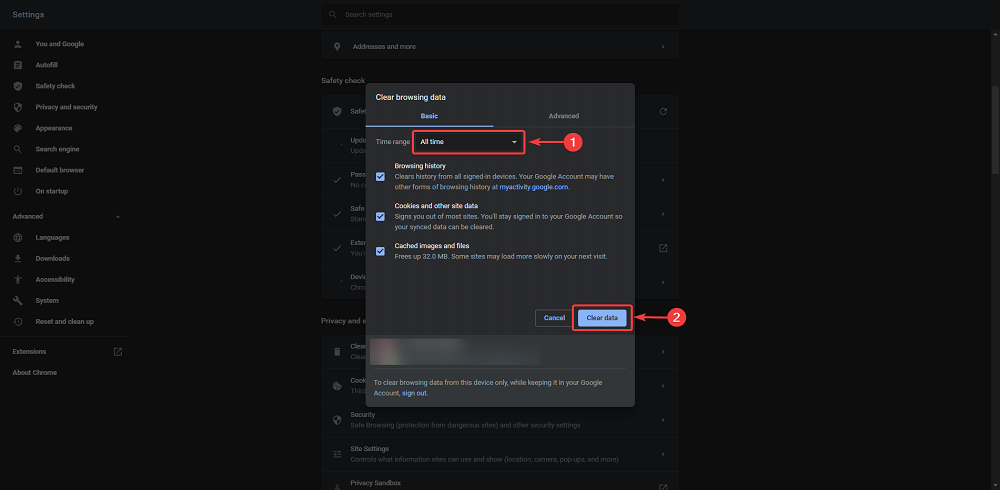Collapse the Advanced section in sidebar
The height and width of the screenshot is (490, 1000).
point(117,217)
